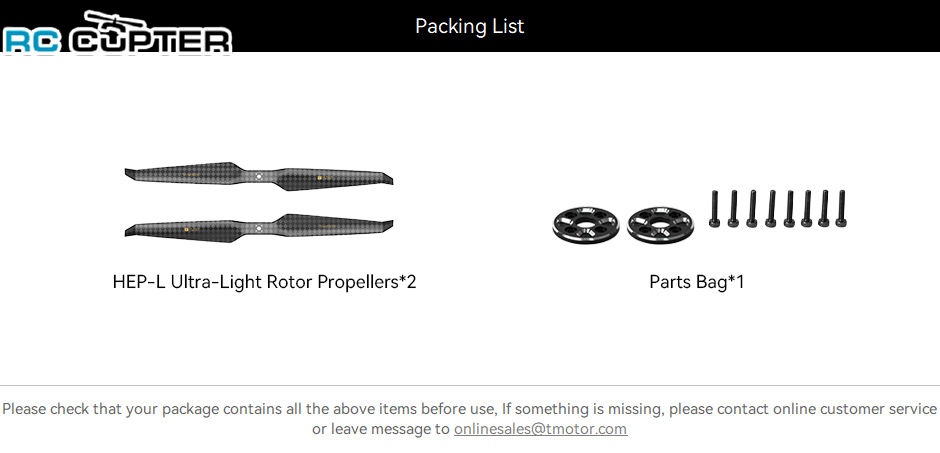This screenshot has width=940, height=453.
Task: Click the yellow marking on lower propeller
Action: (x=186, y=229)
